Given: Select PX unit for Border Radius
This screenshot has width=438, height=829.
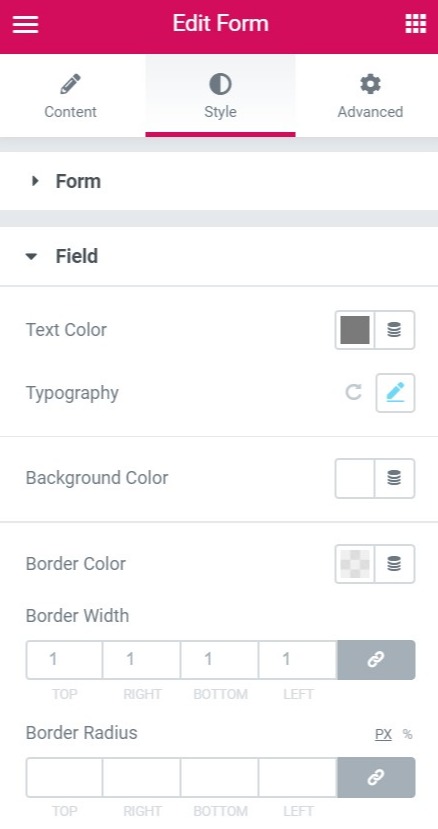Looking at the screenshot, I should 383,734.
